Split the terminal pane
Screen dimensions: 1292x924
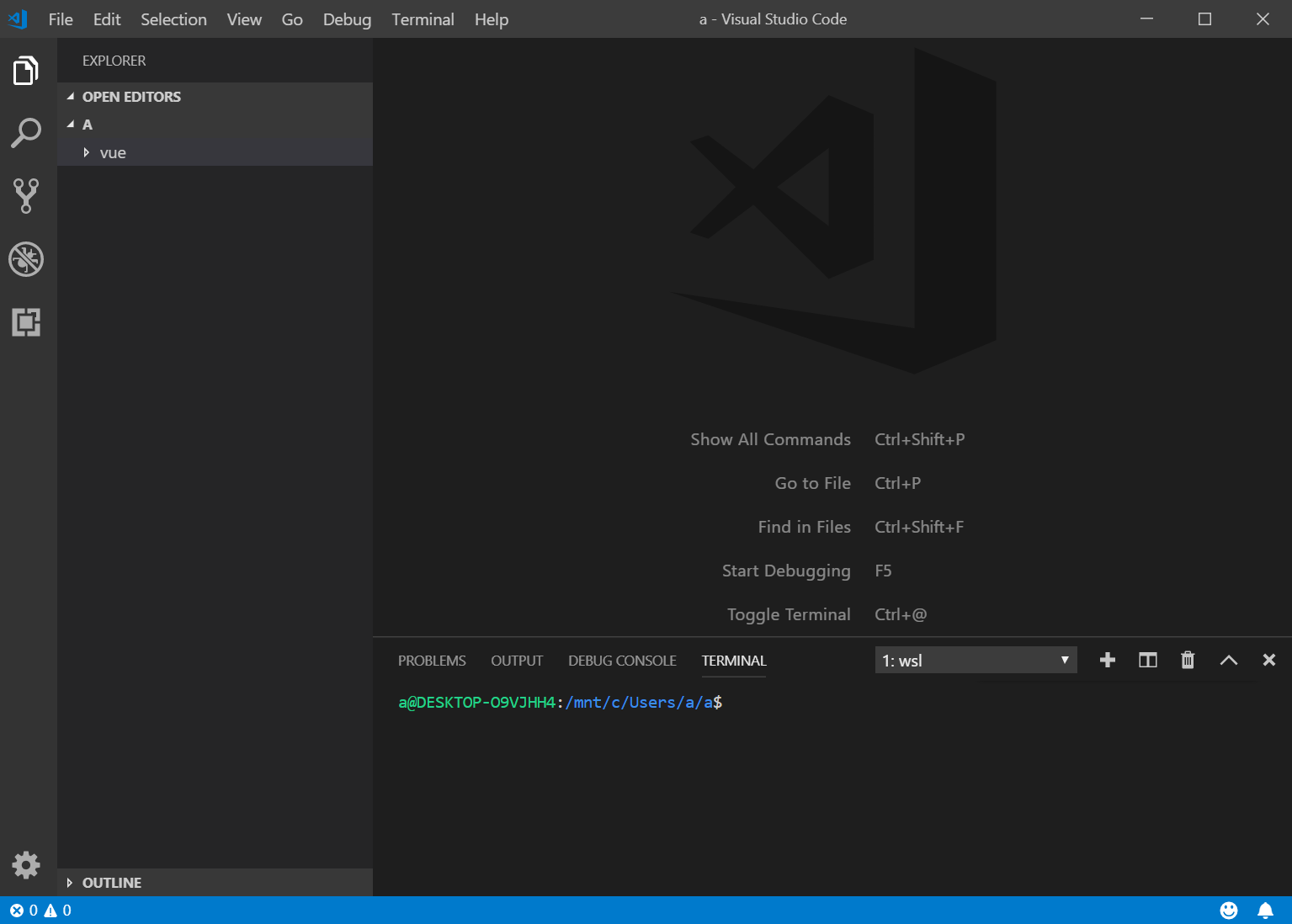pos(1147,661)
